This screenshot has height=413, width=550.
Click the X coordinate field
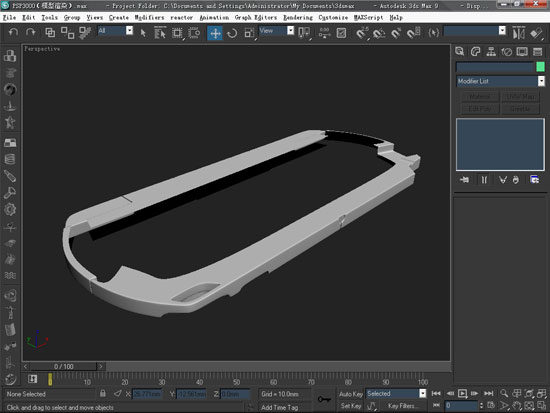point(147,394)
